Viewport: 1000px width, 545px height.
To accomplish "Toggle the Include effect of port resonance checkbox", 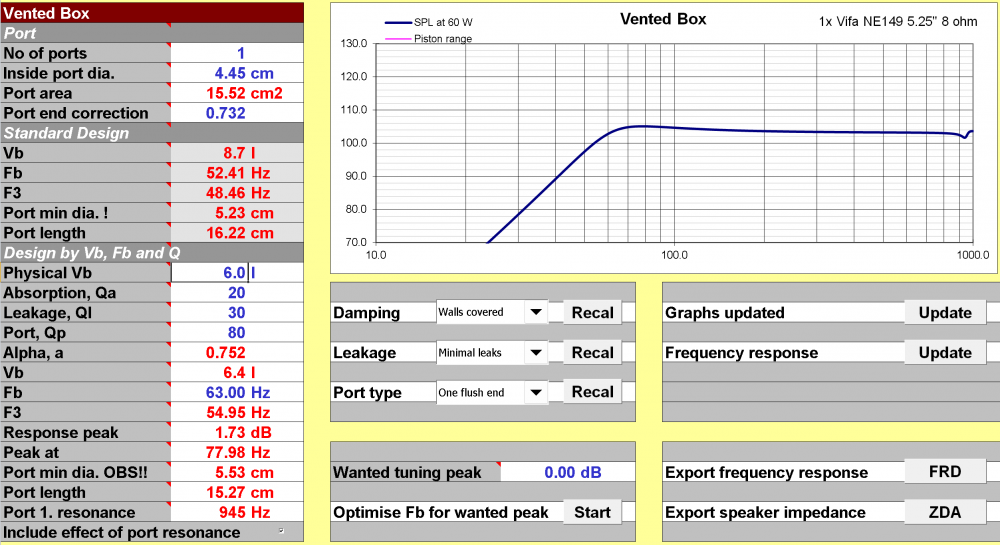I will pos(279,531).
